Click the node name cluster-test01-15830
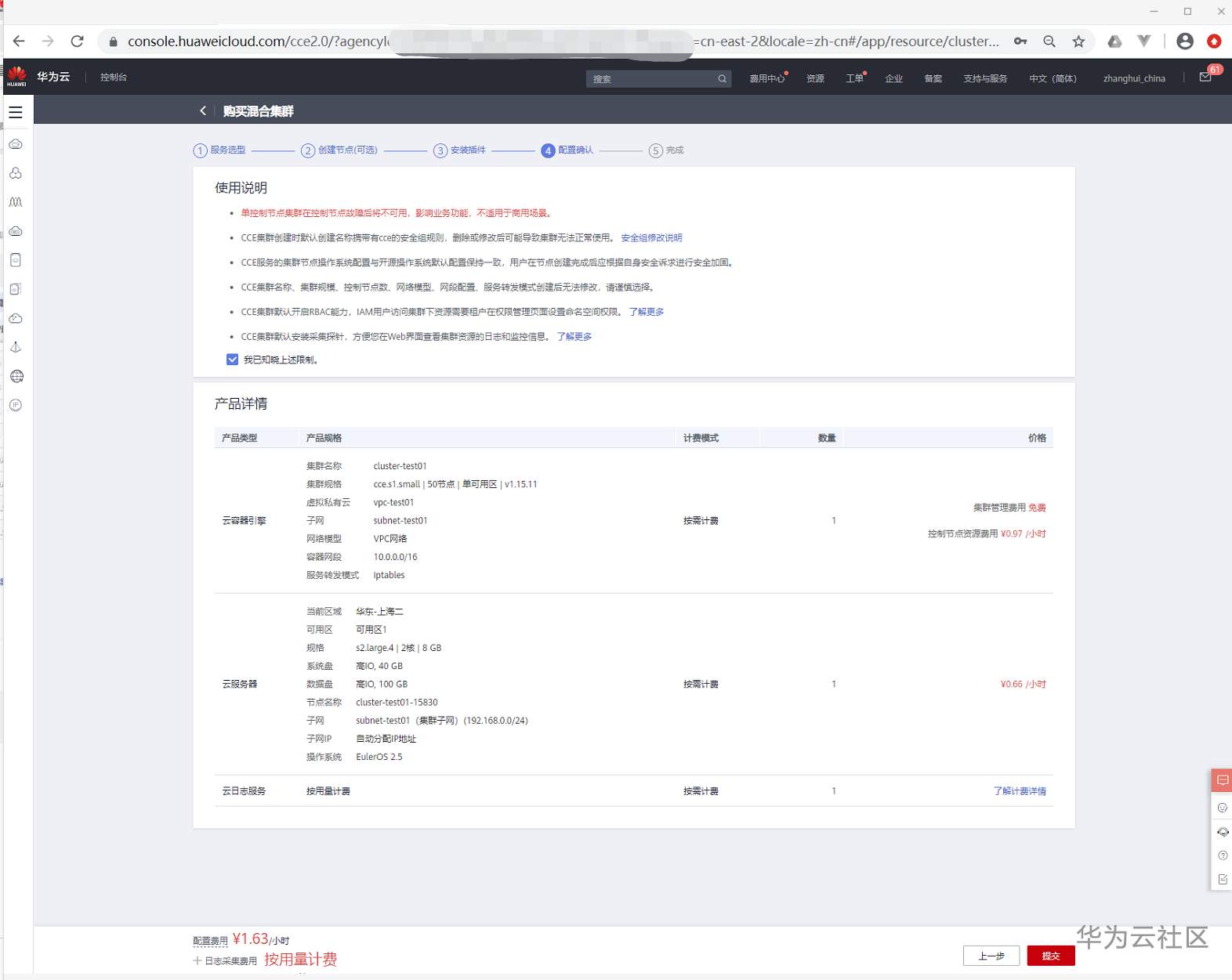This screenshot has height=980, width=1232. click(x=397, y=703)
